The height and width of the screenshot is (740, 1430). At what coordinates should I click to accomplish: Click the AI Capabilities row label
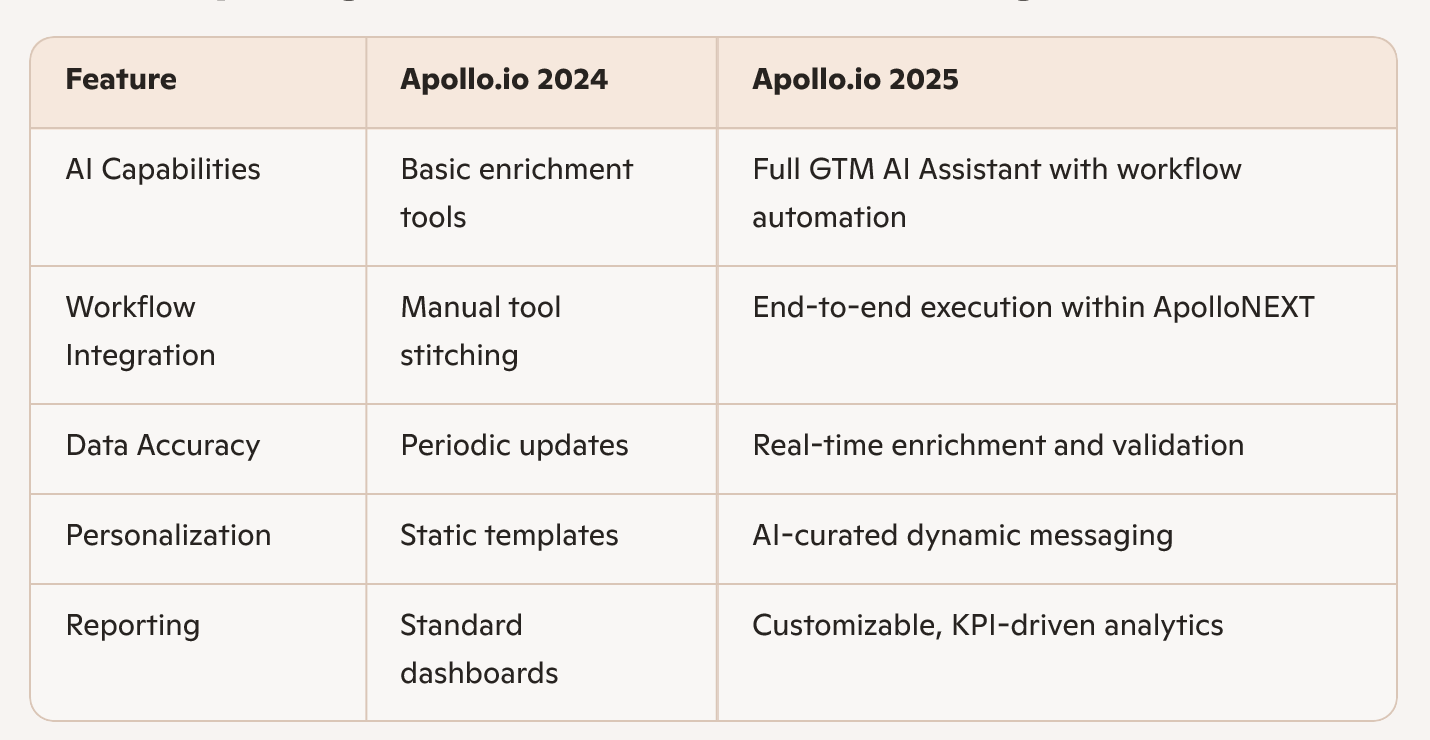(163, 169)
